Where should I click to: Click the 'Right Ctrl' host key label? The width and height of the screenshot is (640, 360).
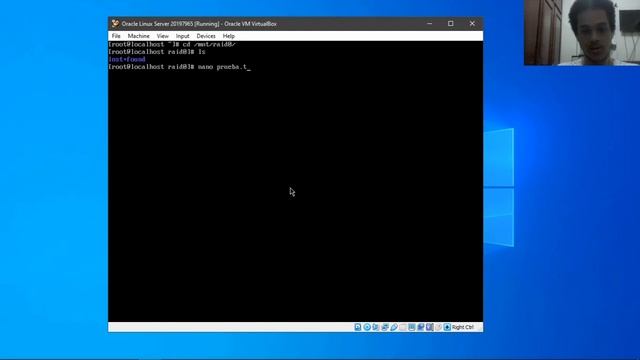tap(463, 327)
